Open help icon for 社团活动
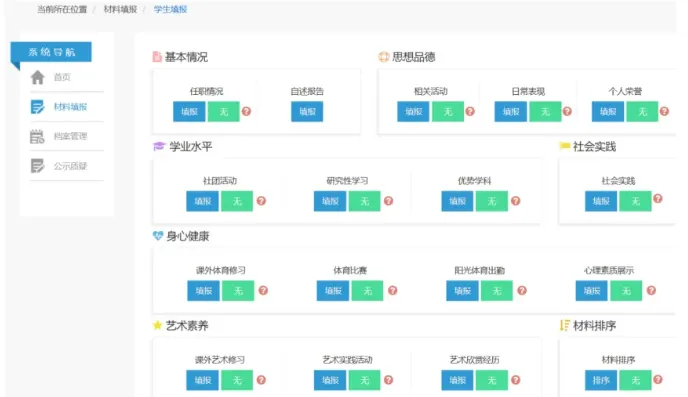Viewport: 688px width, 397px height. [261, 201]
